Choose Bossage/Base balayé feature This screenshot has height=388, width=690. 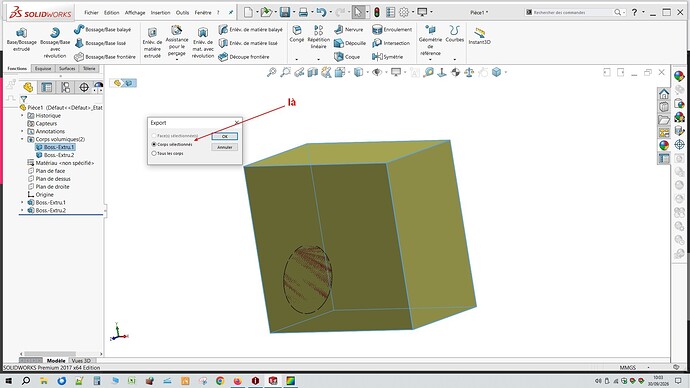103,29
